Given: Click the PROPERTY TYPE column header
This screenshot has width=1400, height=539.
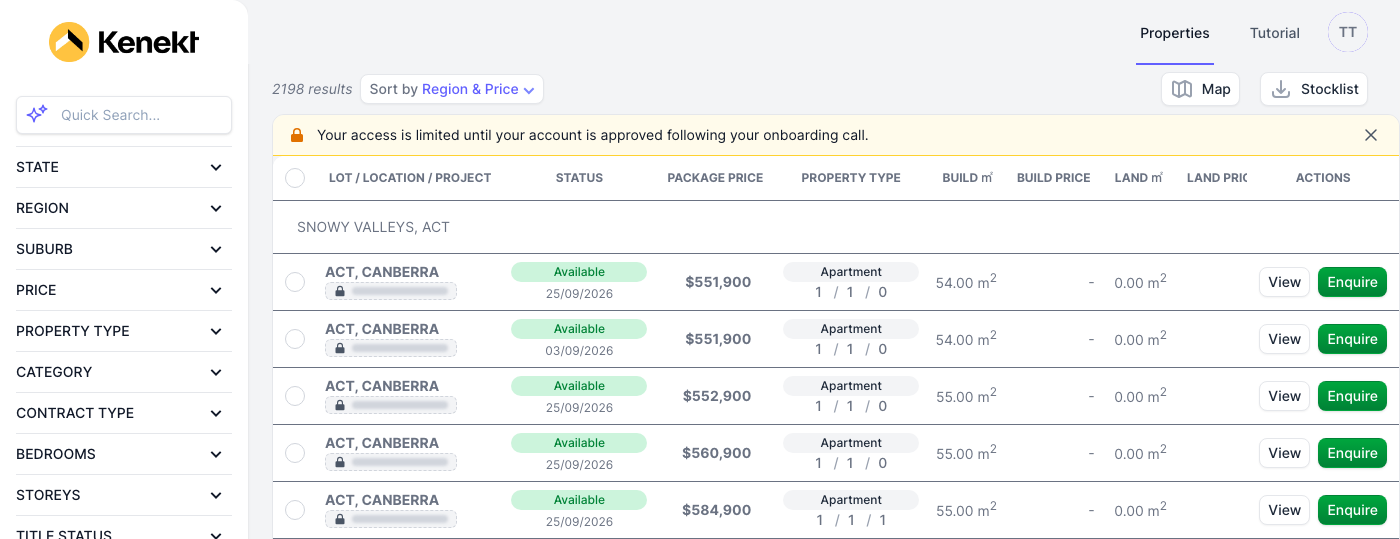Looking at the screenshot, I should point(851,178).
